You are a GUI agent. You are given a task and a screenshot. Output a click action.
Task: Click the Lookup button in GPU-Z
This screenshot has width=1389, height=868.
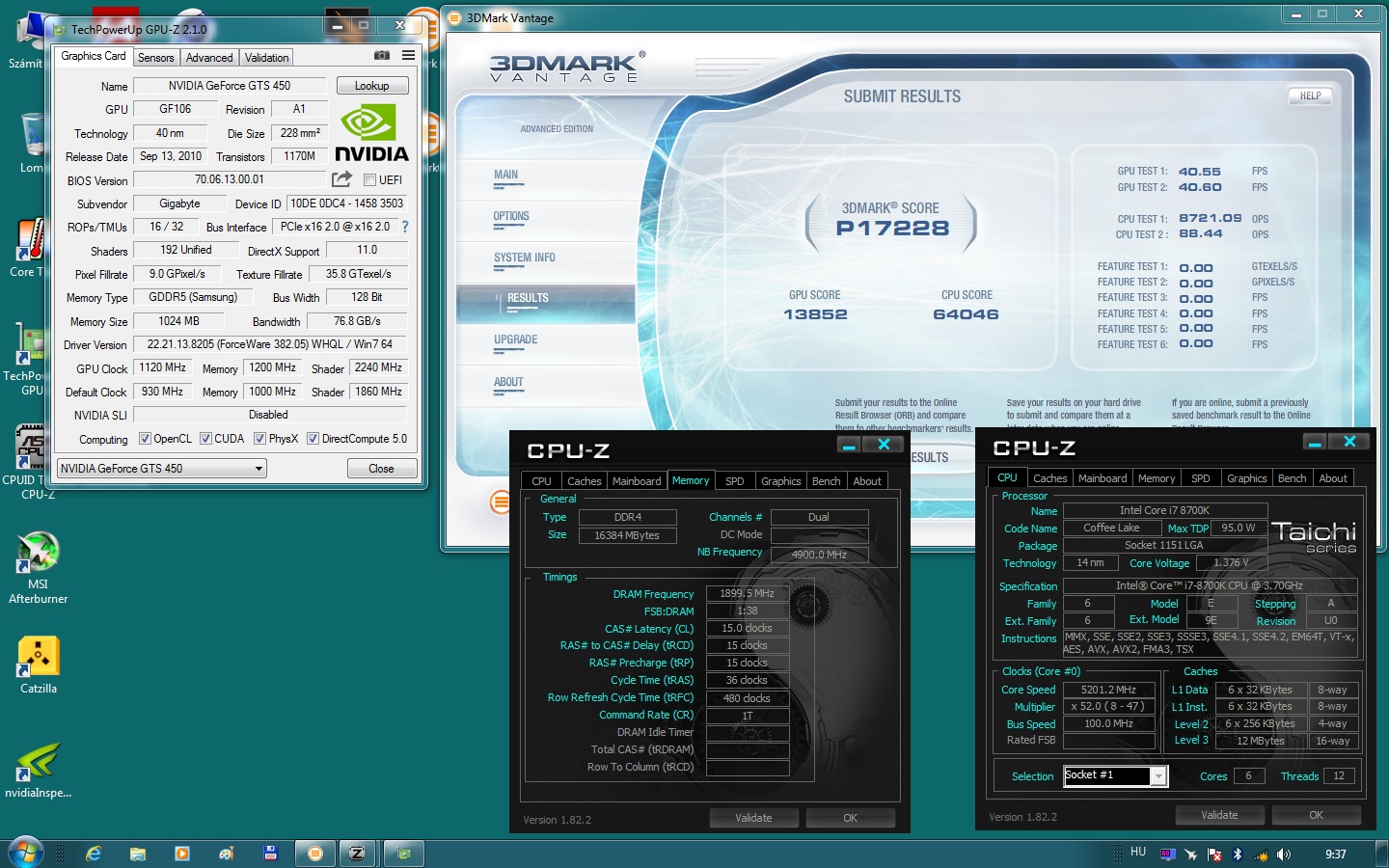[372, 86]
